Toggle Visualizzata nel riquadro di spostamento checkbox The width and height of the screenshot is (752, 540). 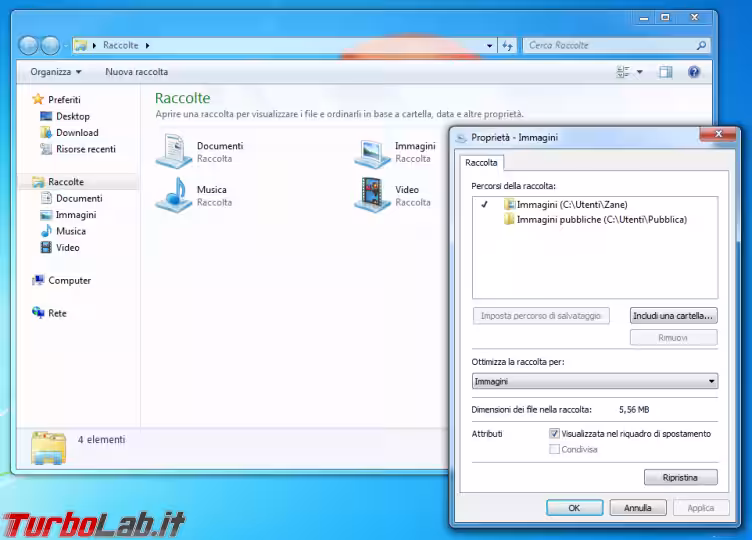(x=554, y=434)
